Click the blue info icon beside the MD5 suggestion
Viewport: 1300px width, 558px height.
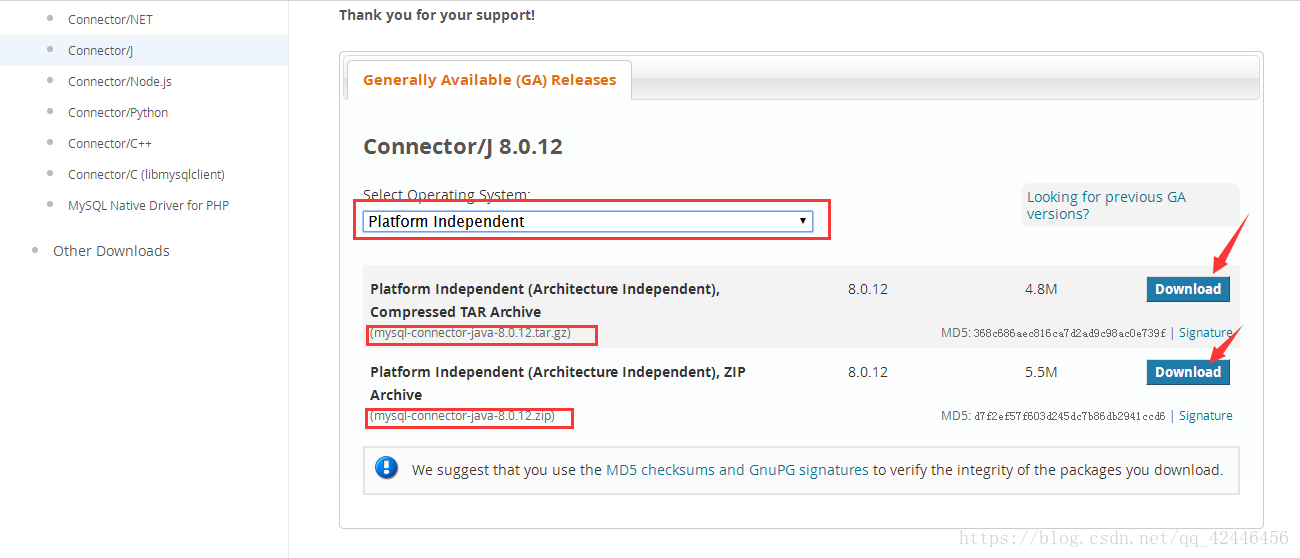(386, 468)
